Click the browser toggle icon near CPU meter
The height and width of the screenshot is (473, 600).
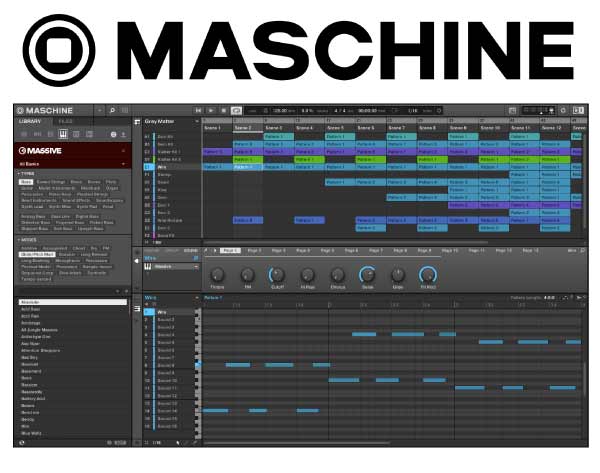tap(513, 111)
